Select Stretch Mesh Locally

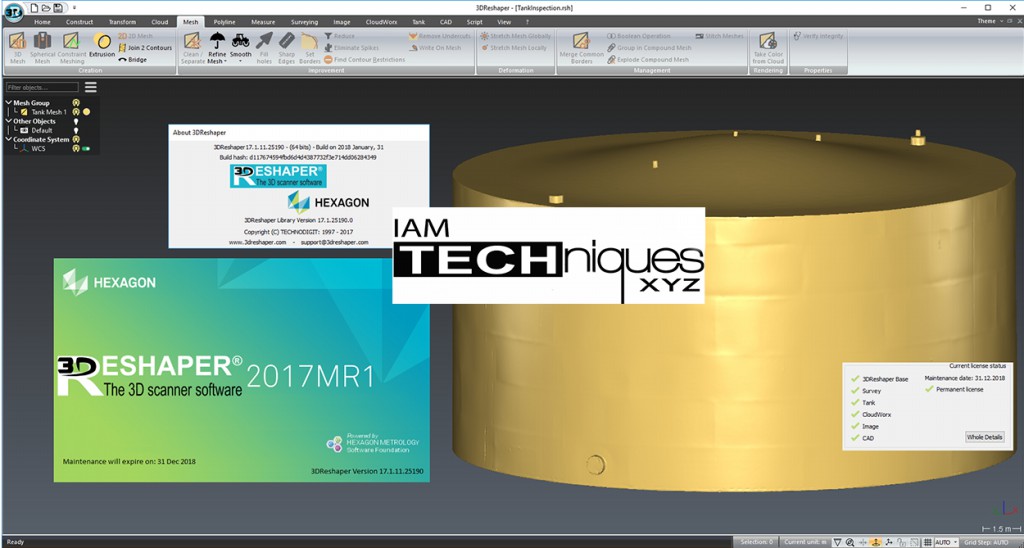coord(514,48)
